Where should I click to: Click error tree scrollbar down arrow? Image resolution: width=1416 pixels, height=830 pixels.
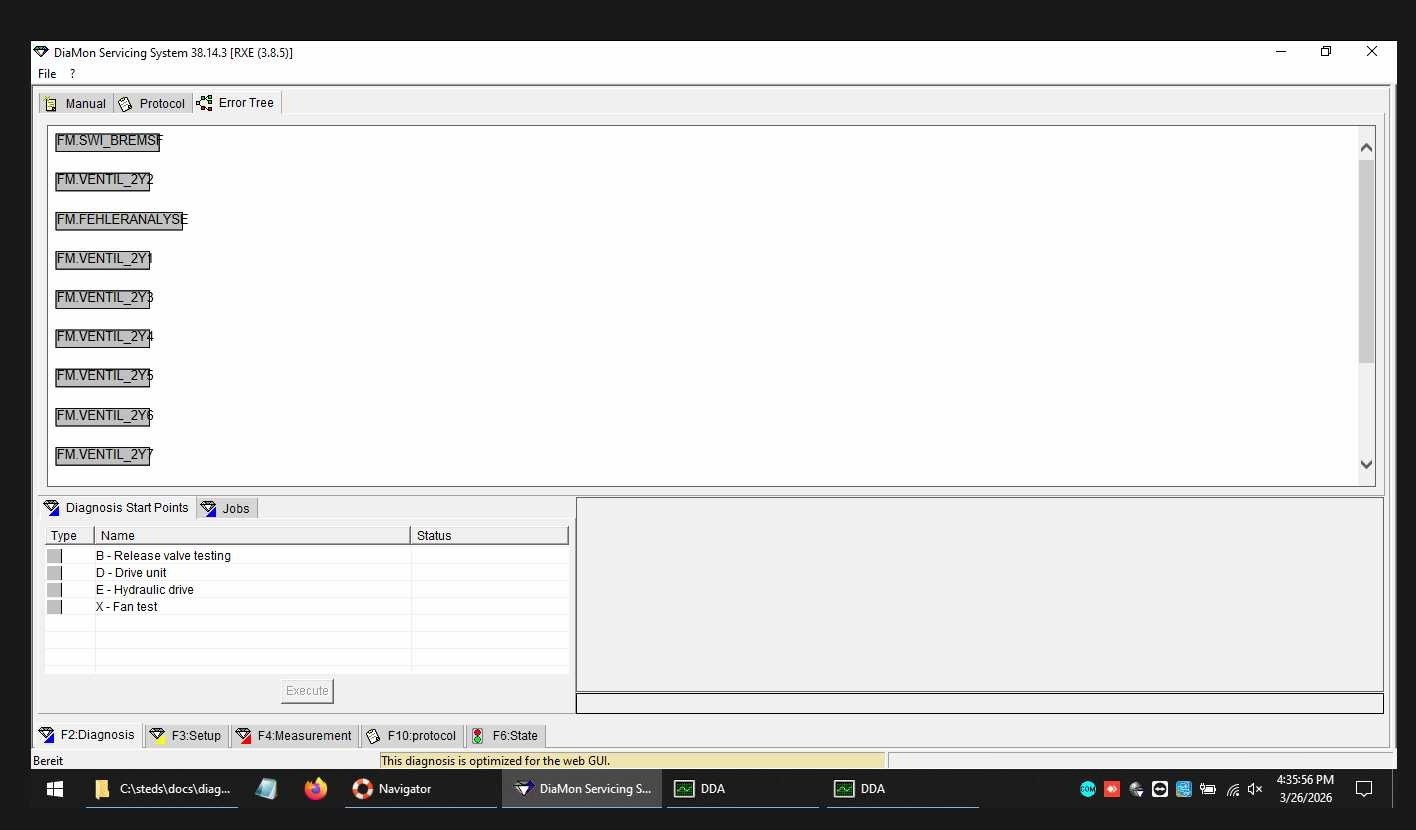point(1367,464)
